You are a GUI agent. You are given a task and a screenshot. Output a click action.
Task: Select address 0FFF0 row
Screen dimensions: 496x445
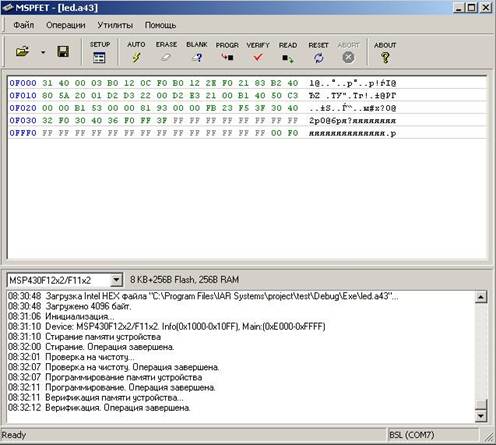pyautogui.click(x=23, y=133)
